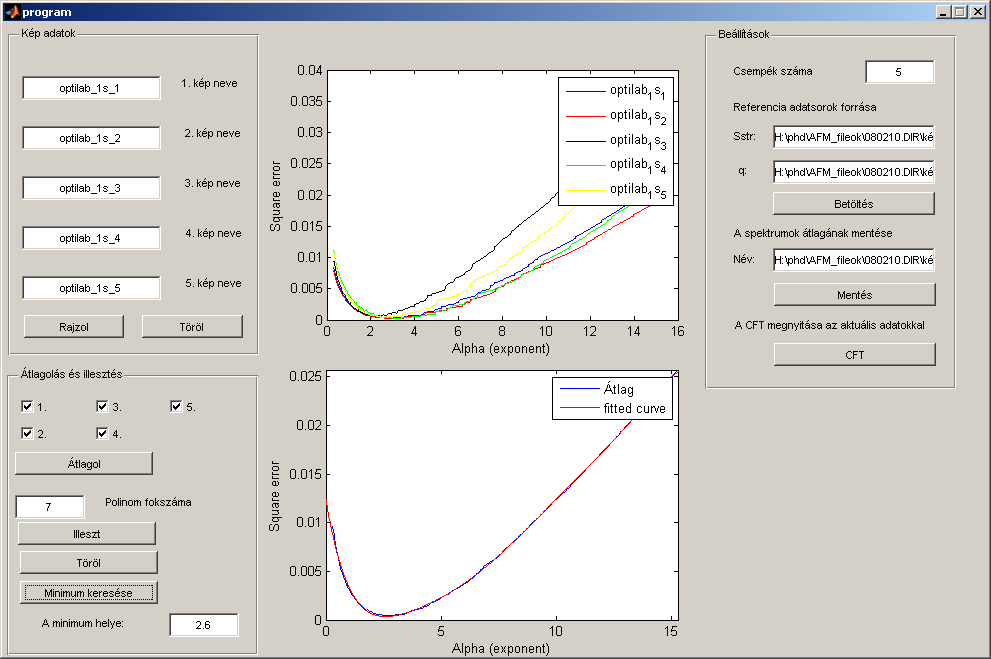This screenshot has width=991, height=659.
Task: Click the optilab1s4 green legend entry
Action: pyautogui.click(x=616, y=166)
